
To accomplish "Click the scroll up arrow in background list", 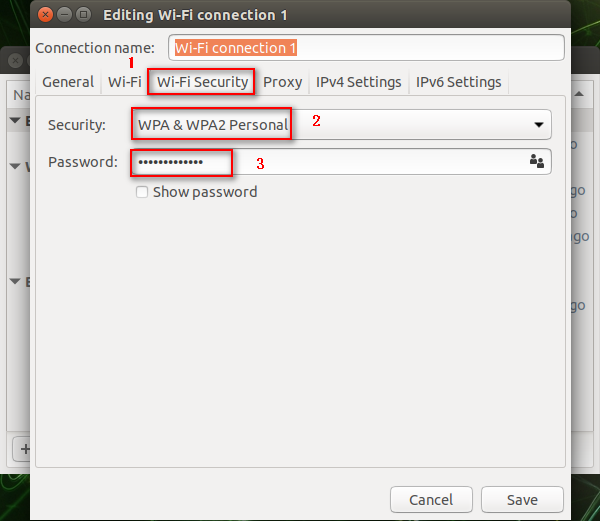I will pyautogui.click(x=579, y=94).
